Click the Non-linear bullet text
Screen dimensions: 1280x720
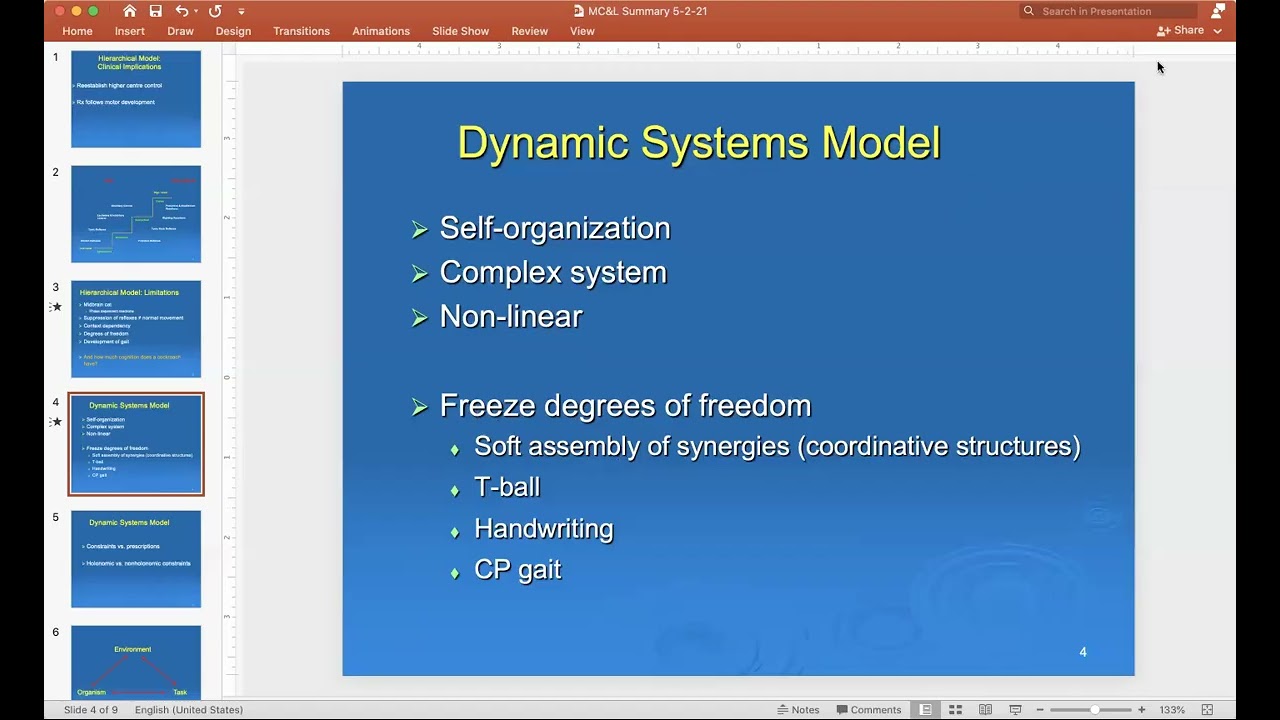tap(511, 316)
